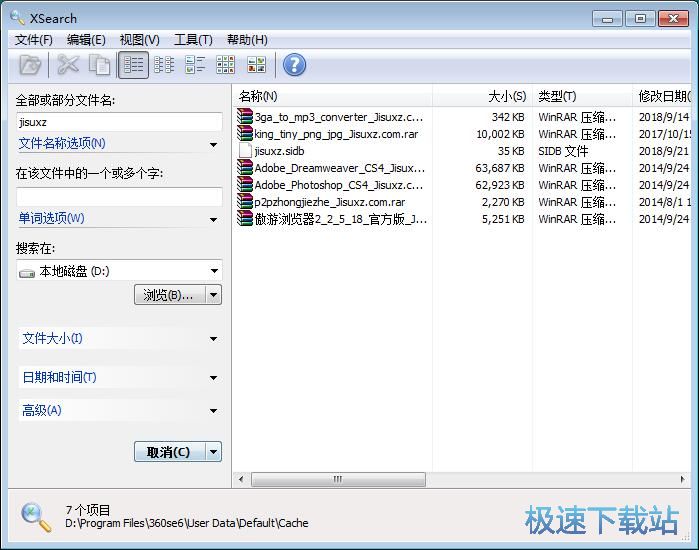Image resolution: width=699 pixels, height=550 pixels.
Task: Select file 3ga_to_mp3_converter_Jisuxz.c...
Action: [339, 117]
